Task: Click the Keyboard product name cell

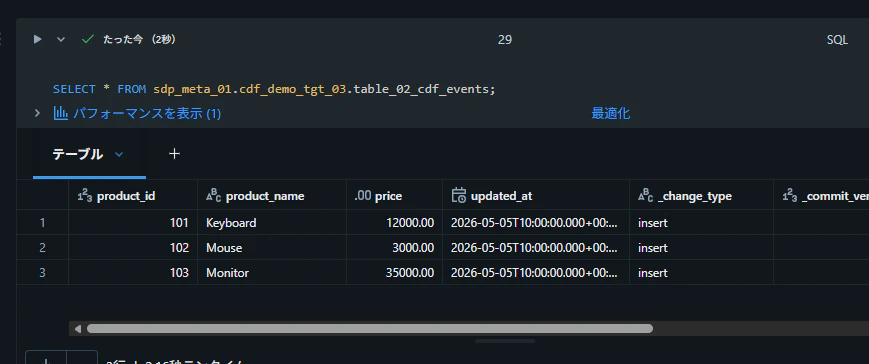Action: point(272,223)
